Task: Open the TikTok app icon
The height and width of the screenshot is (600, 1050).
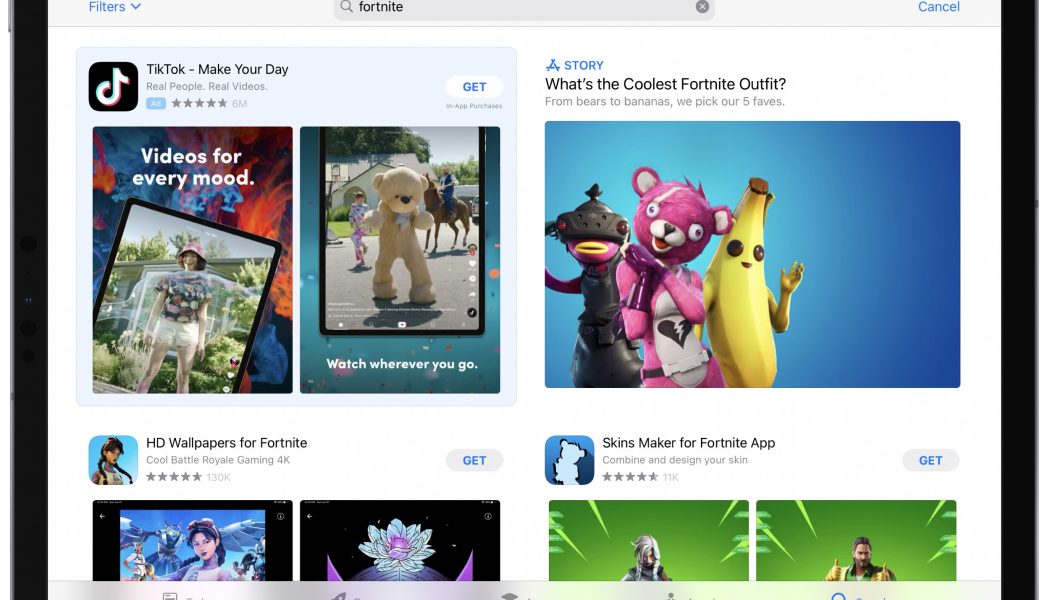Action: pyautogui.click(x=113, y=86)
